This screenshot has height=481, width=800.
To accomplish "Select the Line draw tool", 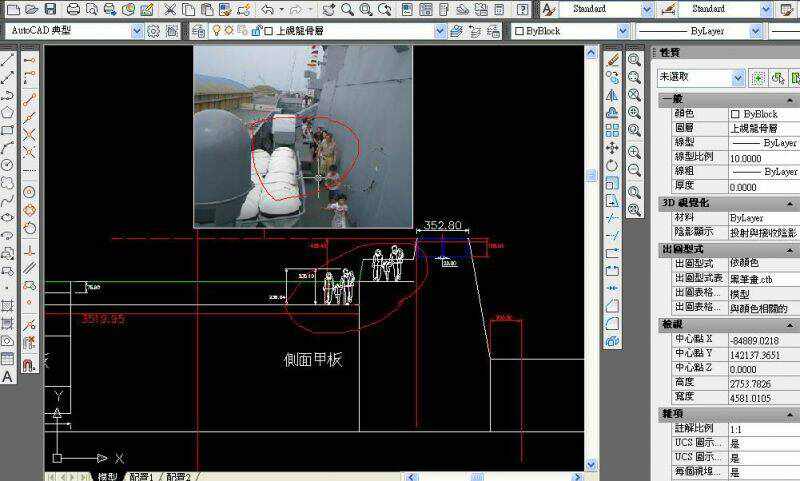I will click(x=8, y=59).
